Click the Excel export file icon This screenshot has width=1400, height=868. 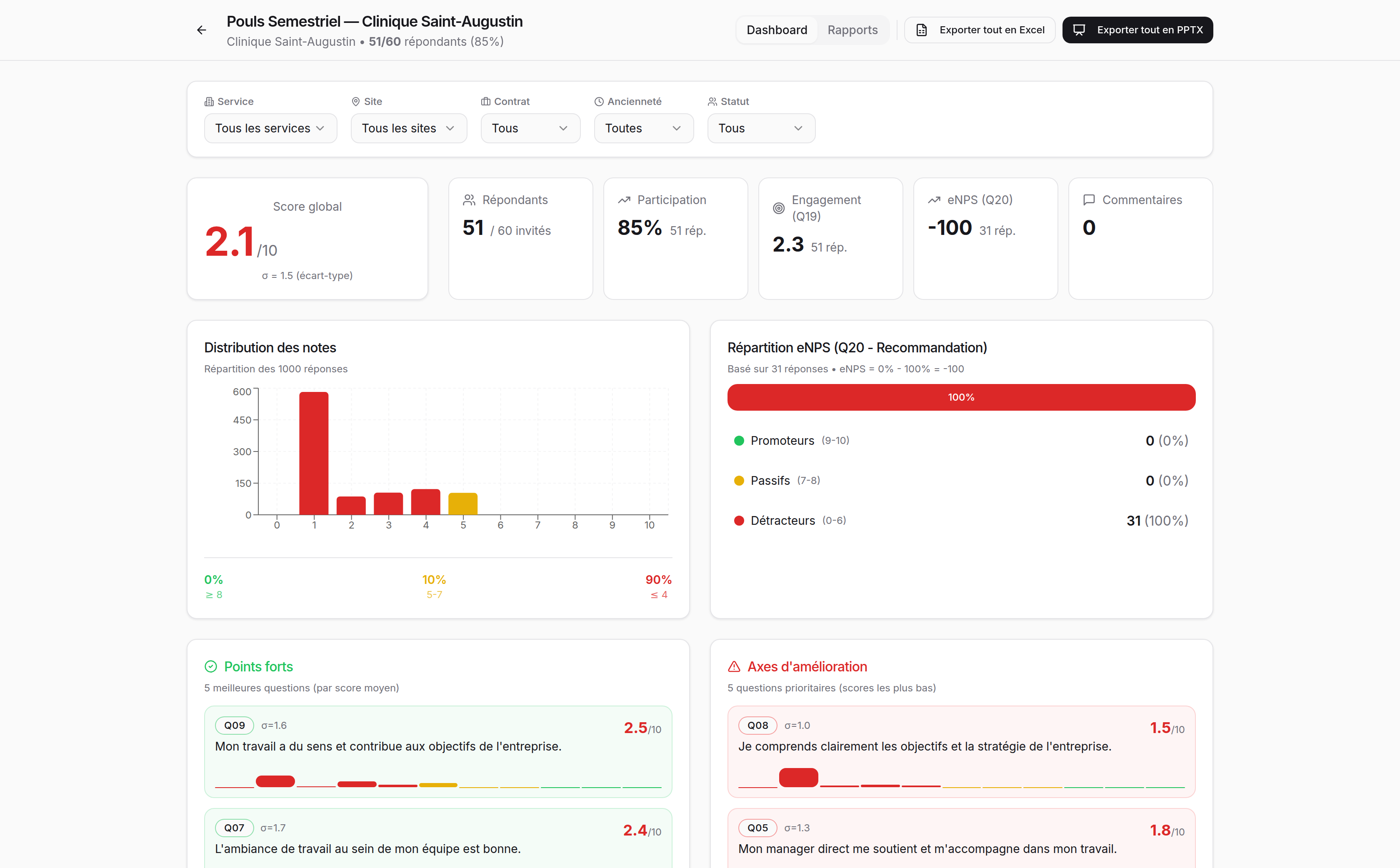922,30
